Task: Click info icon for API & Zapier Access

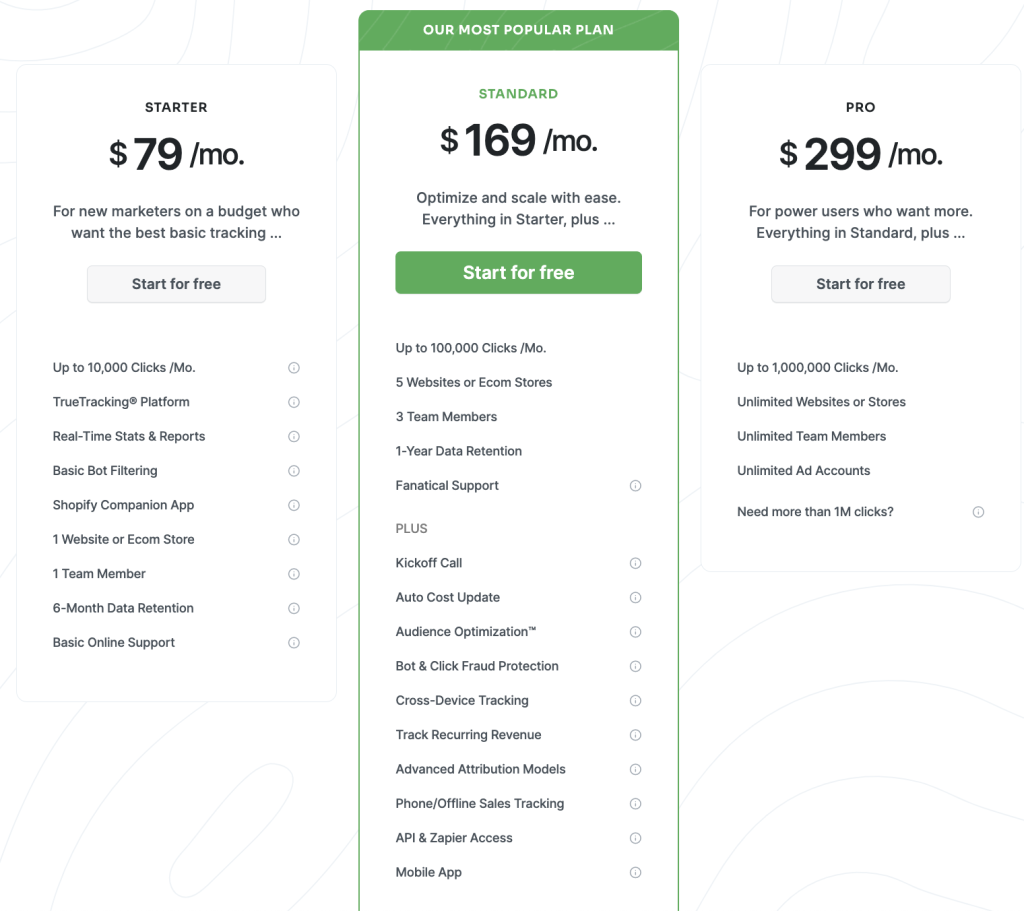Action: tap(635, 838)
